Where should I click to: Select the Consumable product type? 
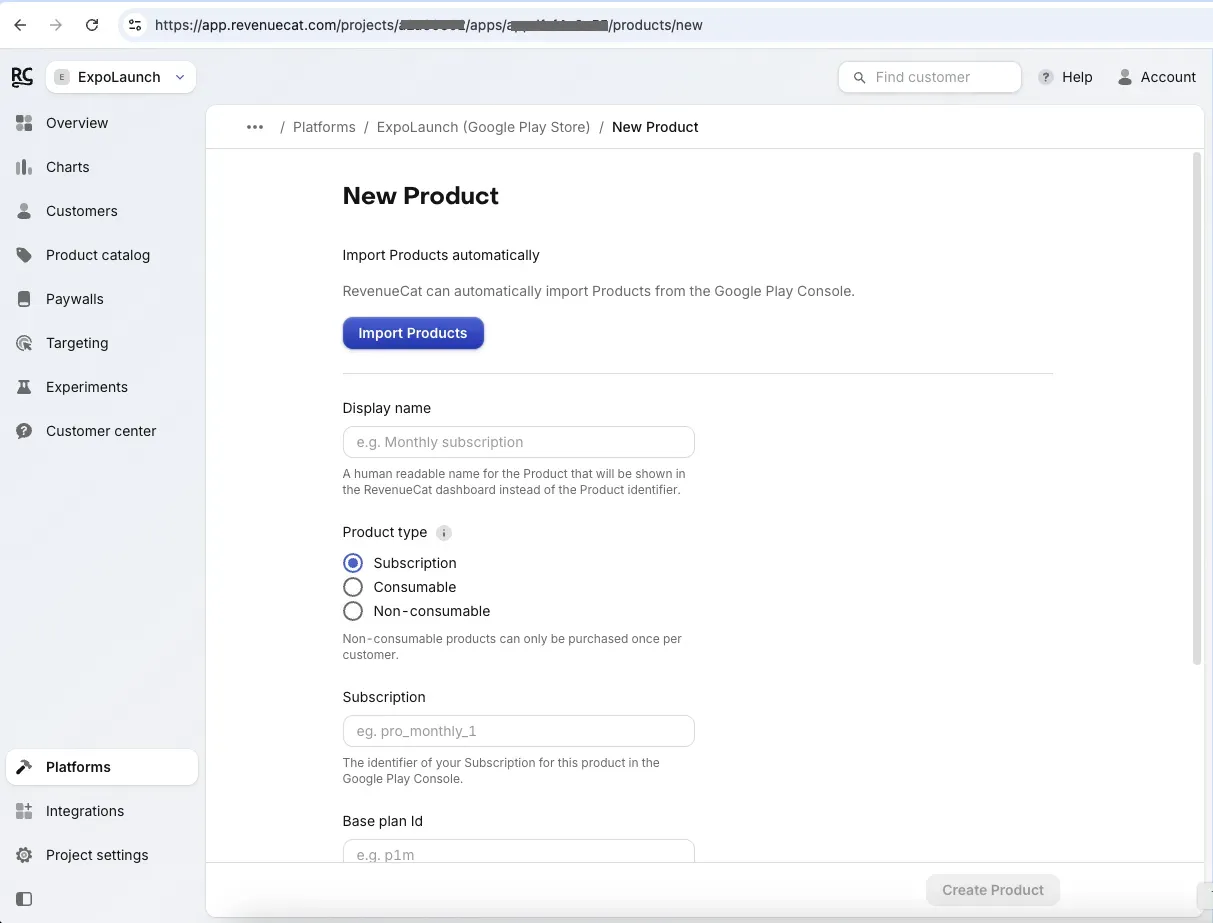352,587
